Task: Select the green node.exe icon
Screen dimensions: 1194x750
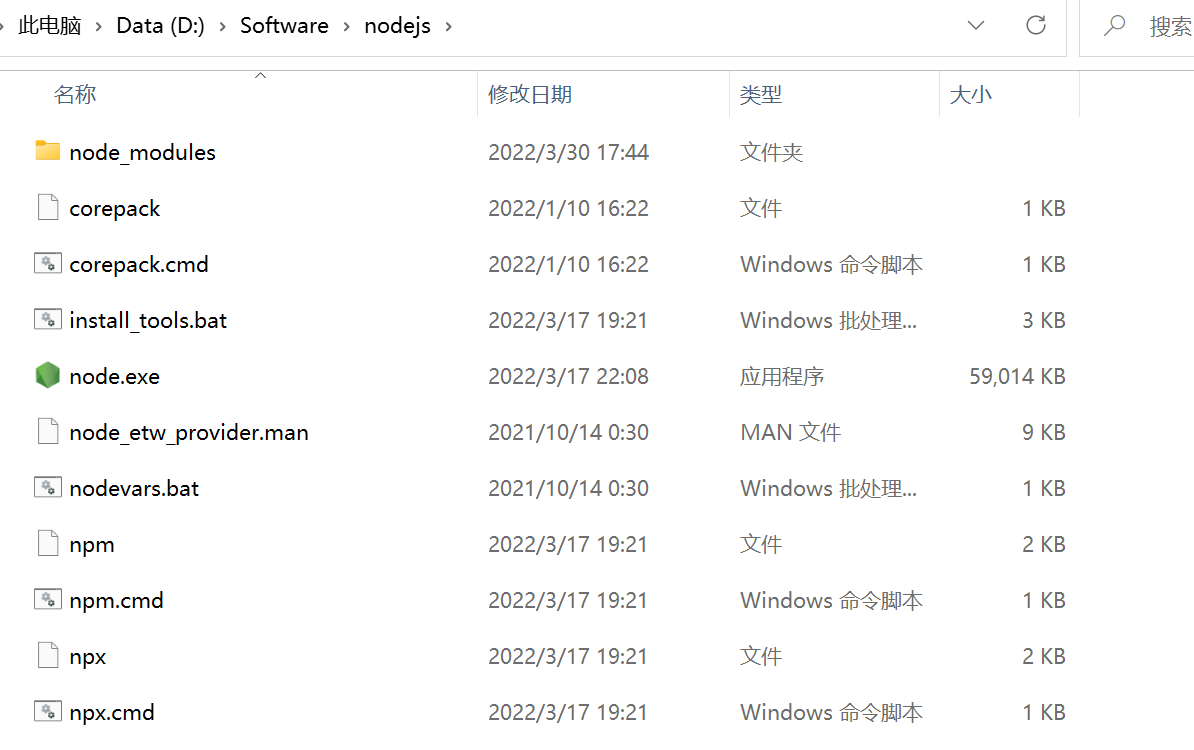Action: [x=47, y=375]
